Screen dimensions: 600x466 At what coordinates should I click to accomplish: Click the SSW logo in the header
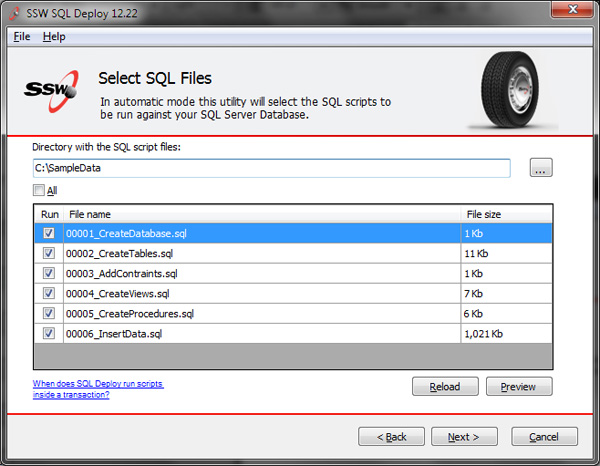click(x=51, y=91)
